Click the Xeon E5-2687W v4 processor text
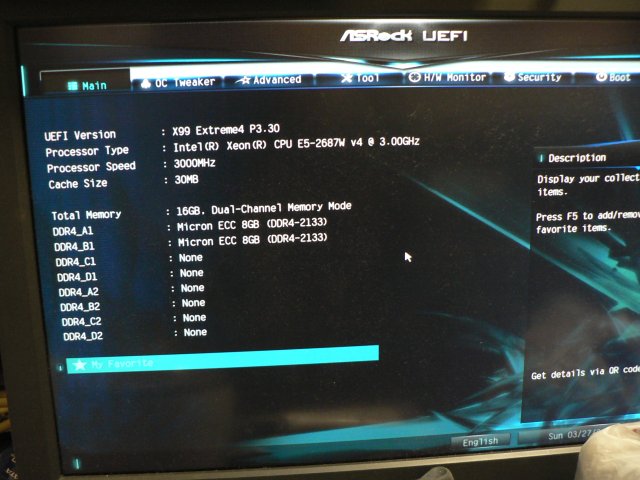This screenshot has width=640, height=480. pyautogui.click(x=296, y=144)
